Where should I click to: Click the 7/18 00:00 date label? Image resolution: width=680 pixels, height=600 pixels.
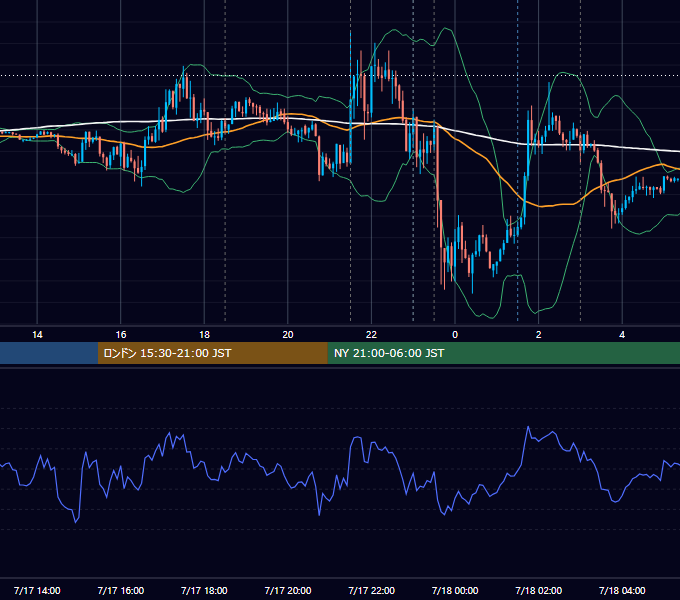455,590
